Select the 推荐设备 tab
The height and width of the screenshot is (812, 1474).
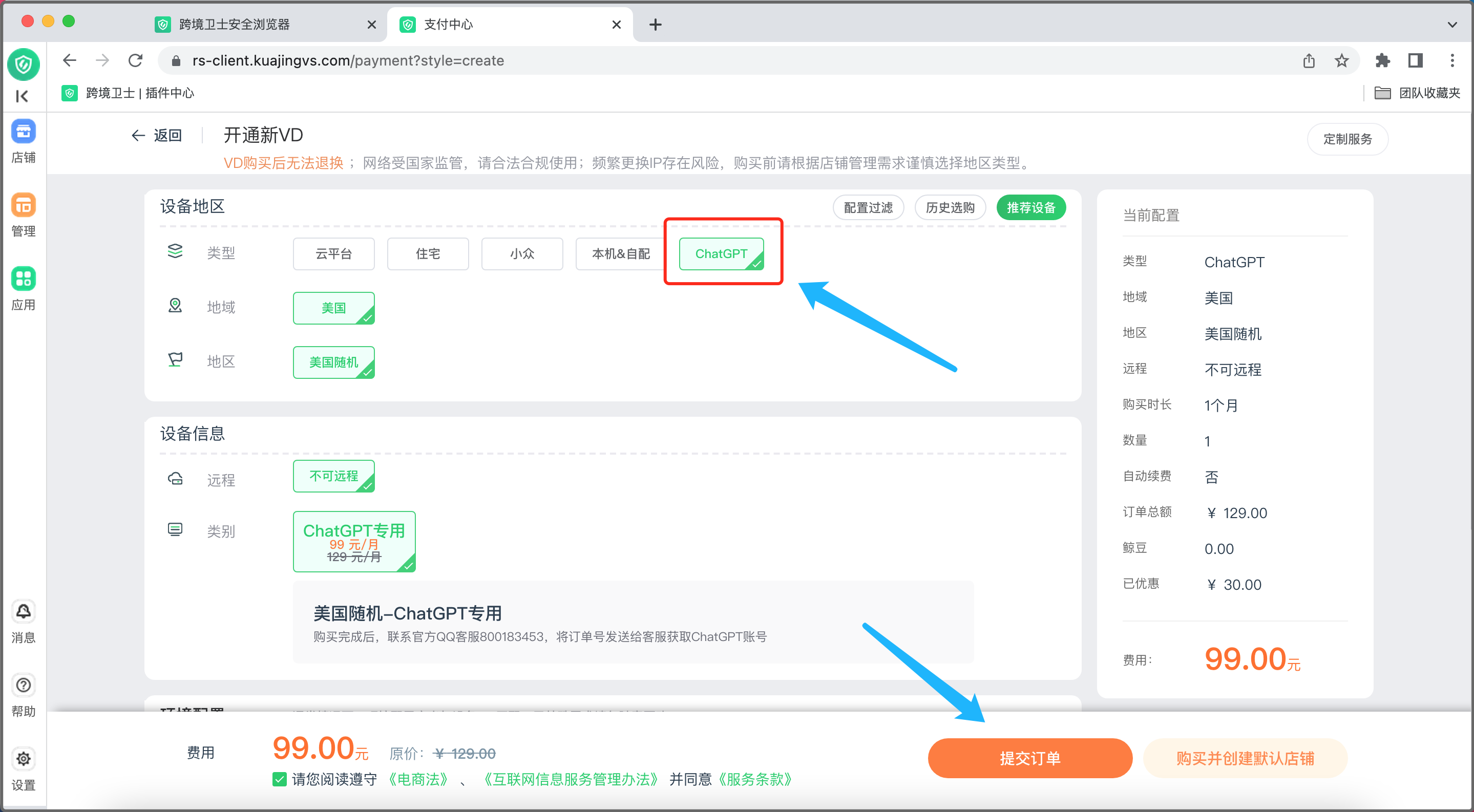tap(1030, 207)
